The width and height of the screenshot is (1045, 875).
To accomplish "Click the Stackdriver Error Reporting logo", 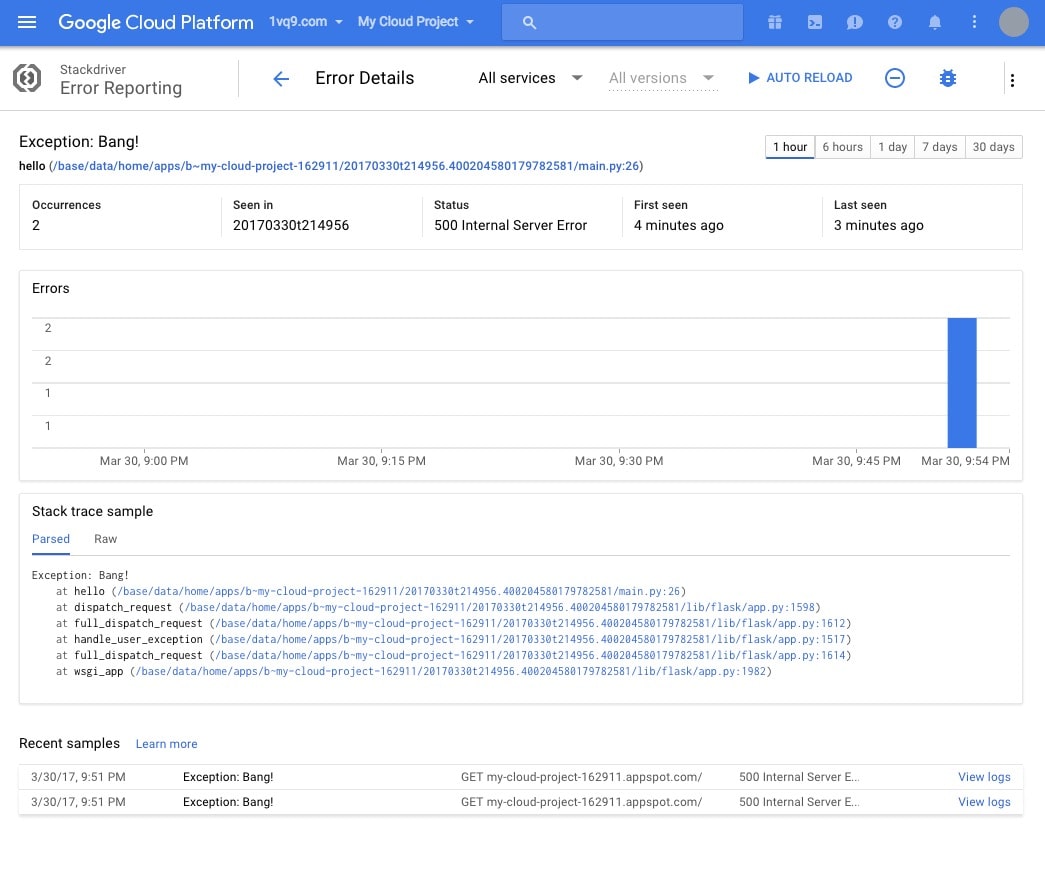I will [x=27, y=78].
